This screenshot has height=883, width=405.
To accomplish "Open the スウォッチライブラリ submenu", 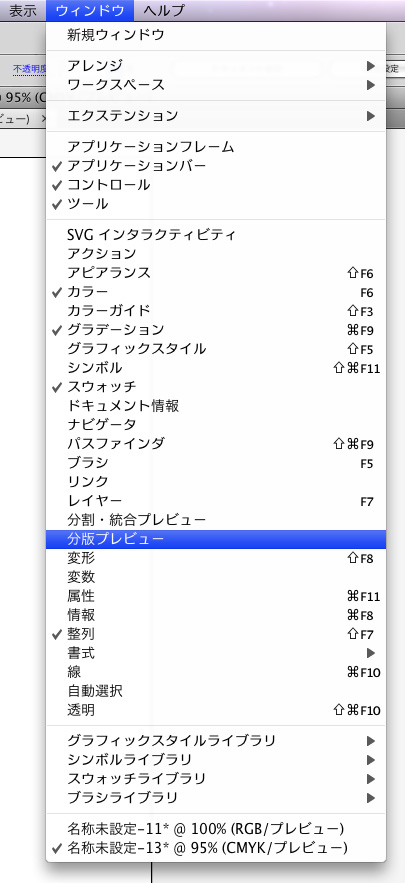I will click(x=216, y=779).
